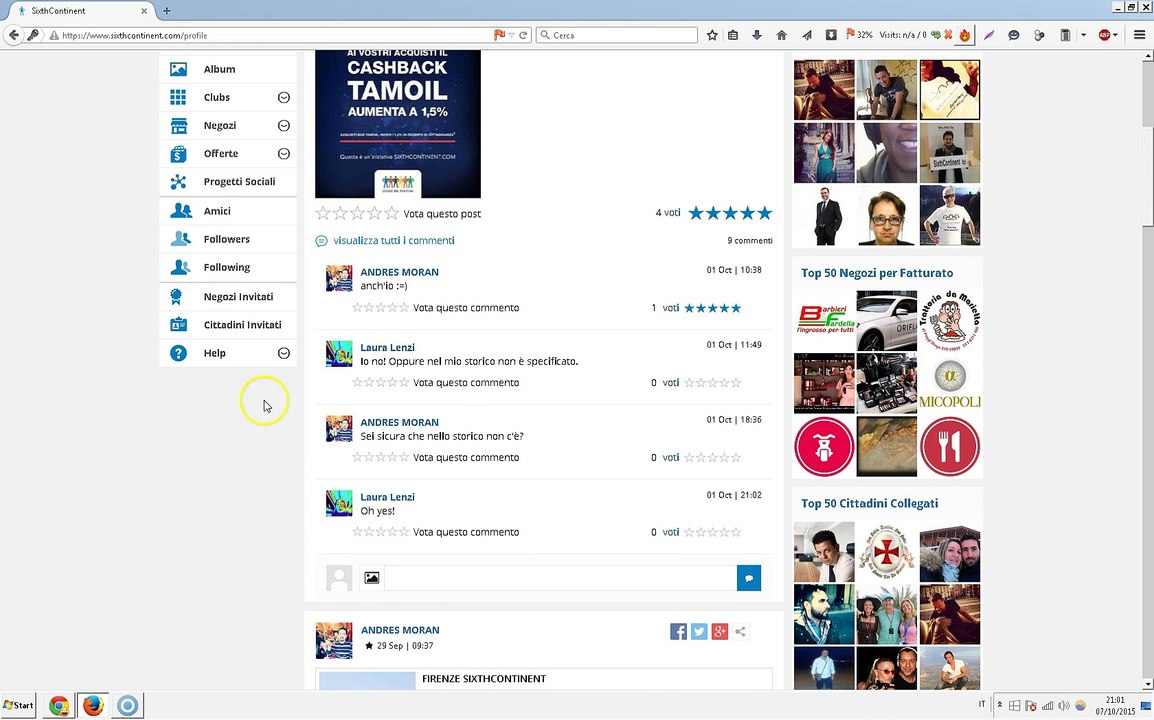Click the red fork and knife shop icon
1154x720 pixels.
pos(949,446)
